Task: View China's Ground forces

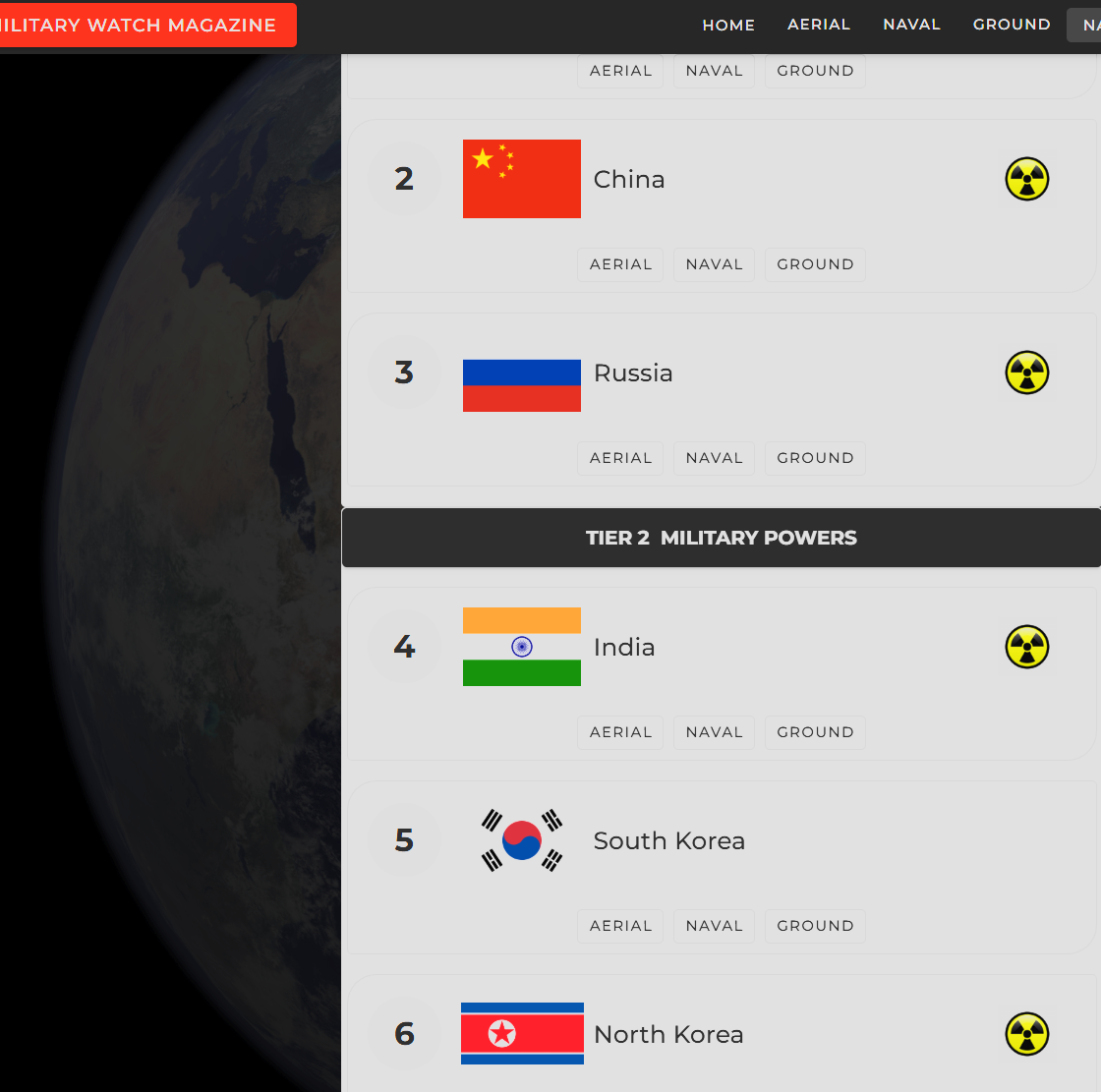Action: (x=815, y=264)
